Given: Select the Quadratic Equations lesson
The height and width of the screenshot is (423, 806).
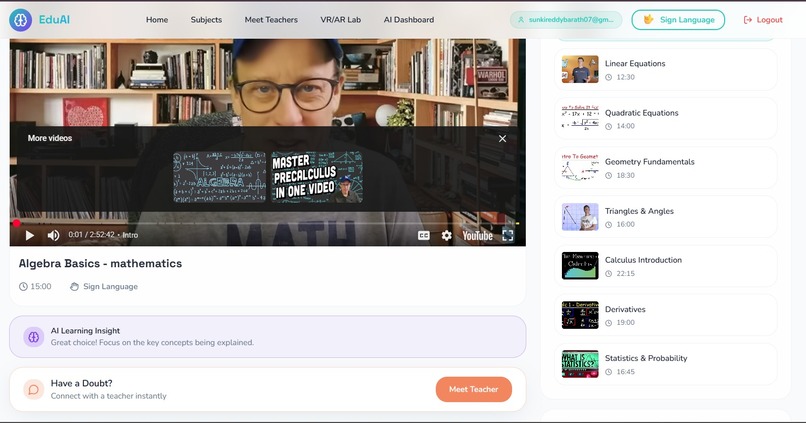Looking at the screenshot, I should [x=666, y=119].
